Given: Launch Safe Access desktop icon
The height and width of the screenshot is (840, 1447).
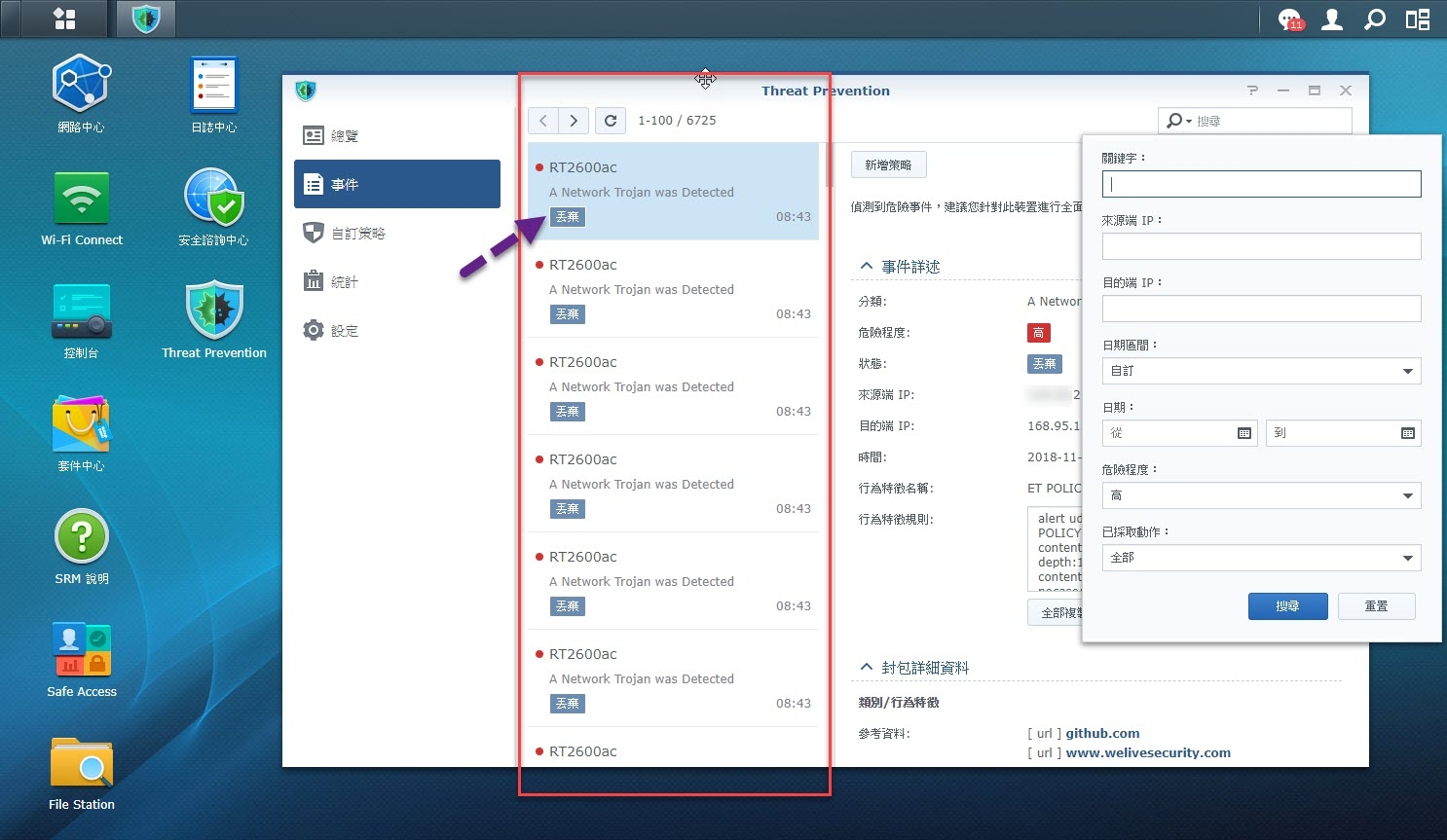Looking at the screenshot, I should click(x=82, y=660).
